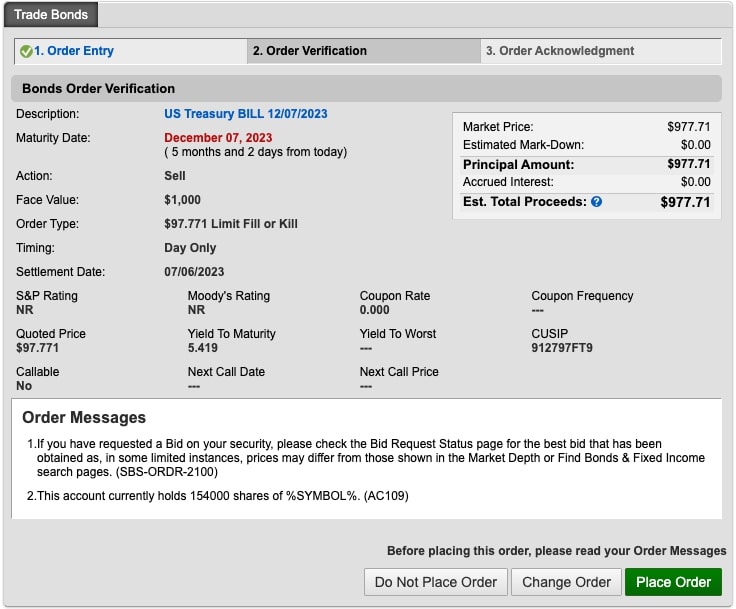This screenshot has width=736, height=609.
Task: Click the green checkmark beside Order Entry
Action: [26, 51]
